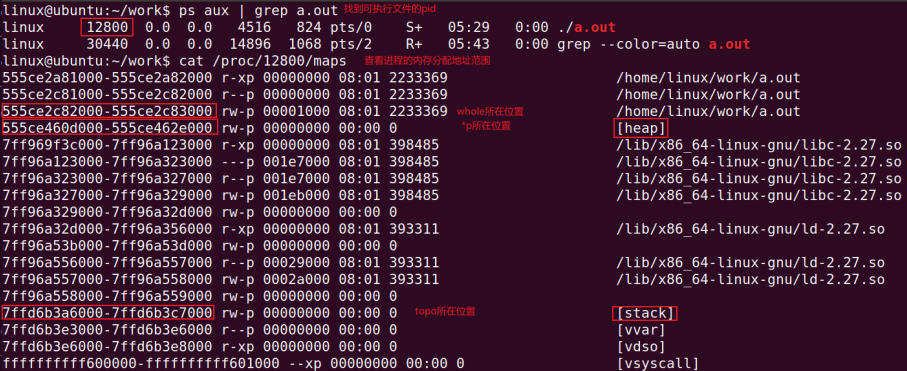The width and height of the screenshot is (907, 371).
Task: Click the PID 30440 of the grep process
Action: (107, 44)
